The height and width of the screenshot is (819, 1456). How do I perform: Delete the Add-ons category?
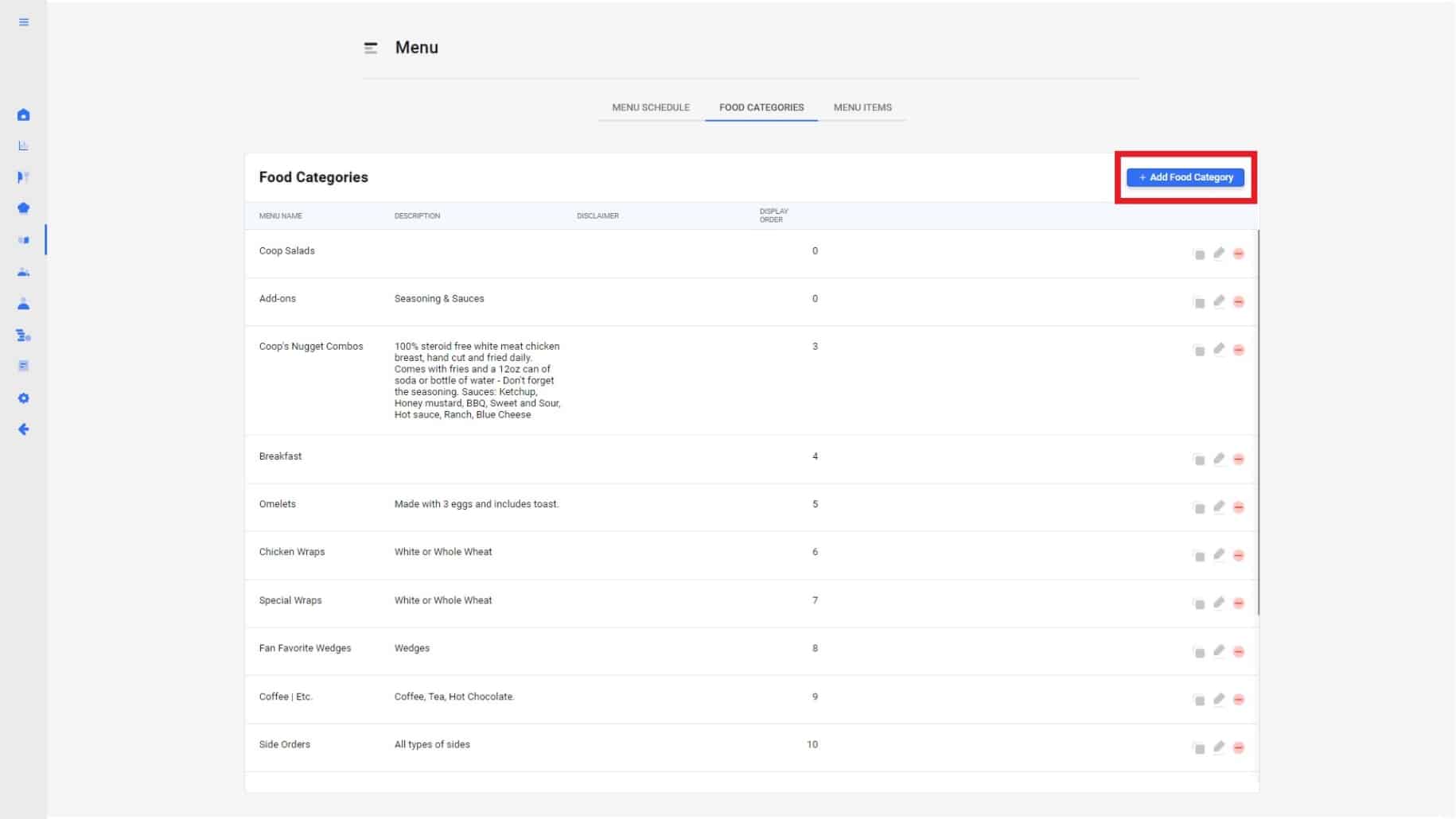(1239, 301)
